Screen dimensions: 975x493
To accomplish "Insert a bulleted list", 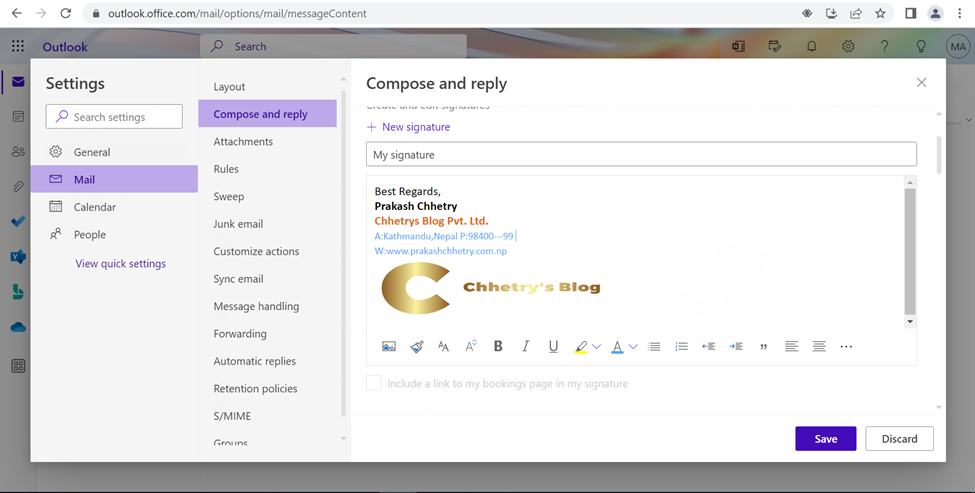I will pyautogui.click(x=654, y=346).
